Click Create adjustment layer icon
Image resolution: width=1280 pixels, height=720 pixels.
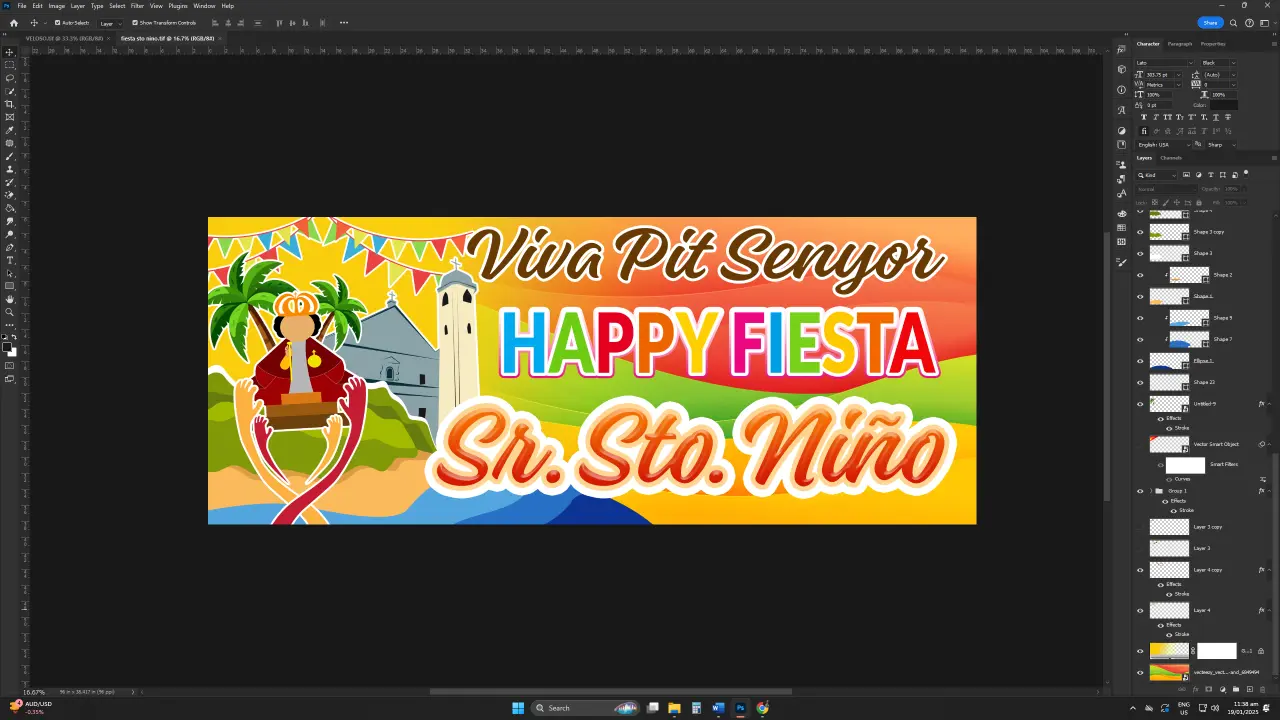(x=1222, y=689)
